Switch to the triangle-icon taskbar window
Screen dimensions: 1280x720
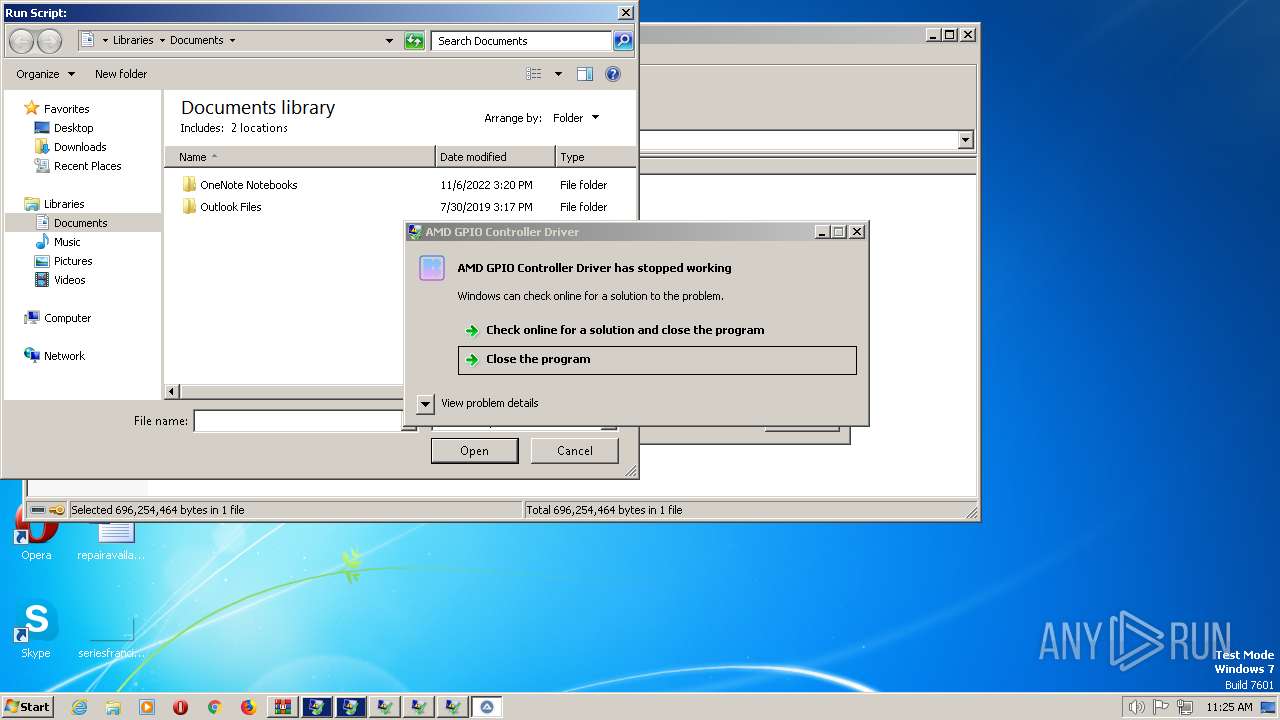486,707
